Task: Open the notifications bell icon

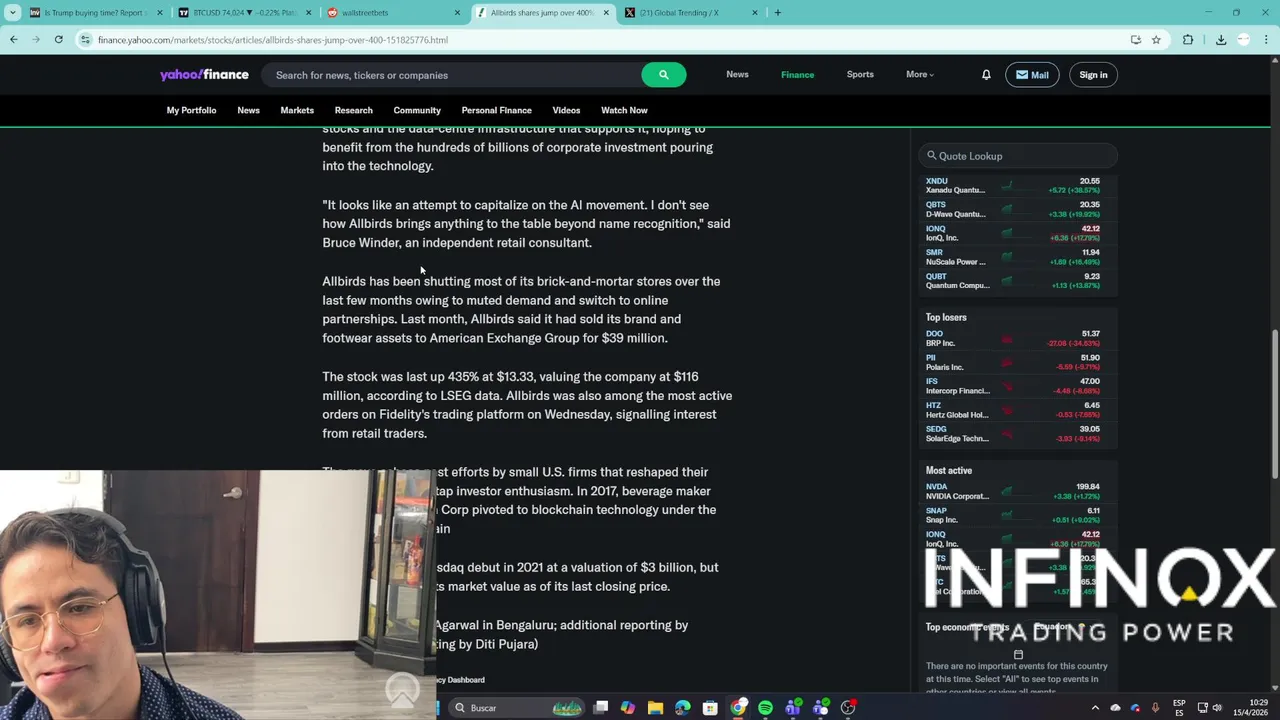Action: click(x=986, y=75)
